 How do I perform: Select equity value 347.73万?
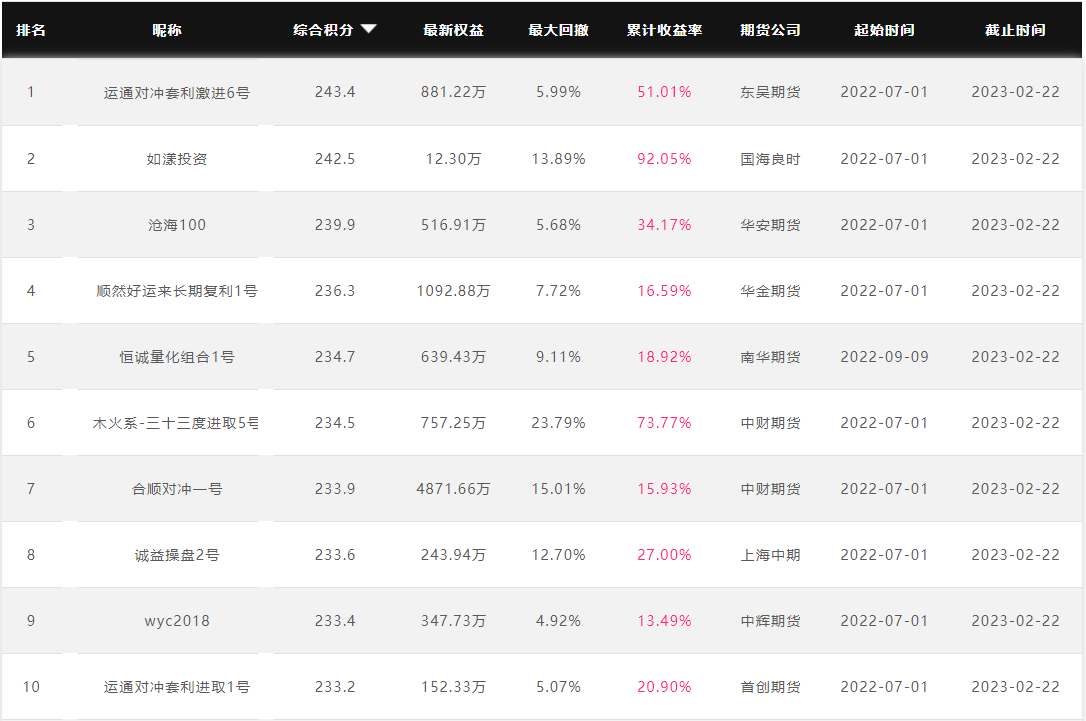(x=454, y=621)
